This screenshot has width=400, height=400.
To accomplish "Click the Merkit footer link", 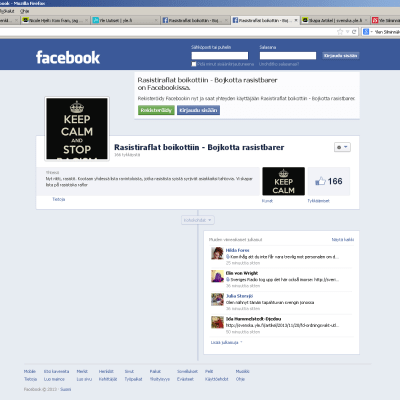I will point(82,371).
